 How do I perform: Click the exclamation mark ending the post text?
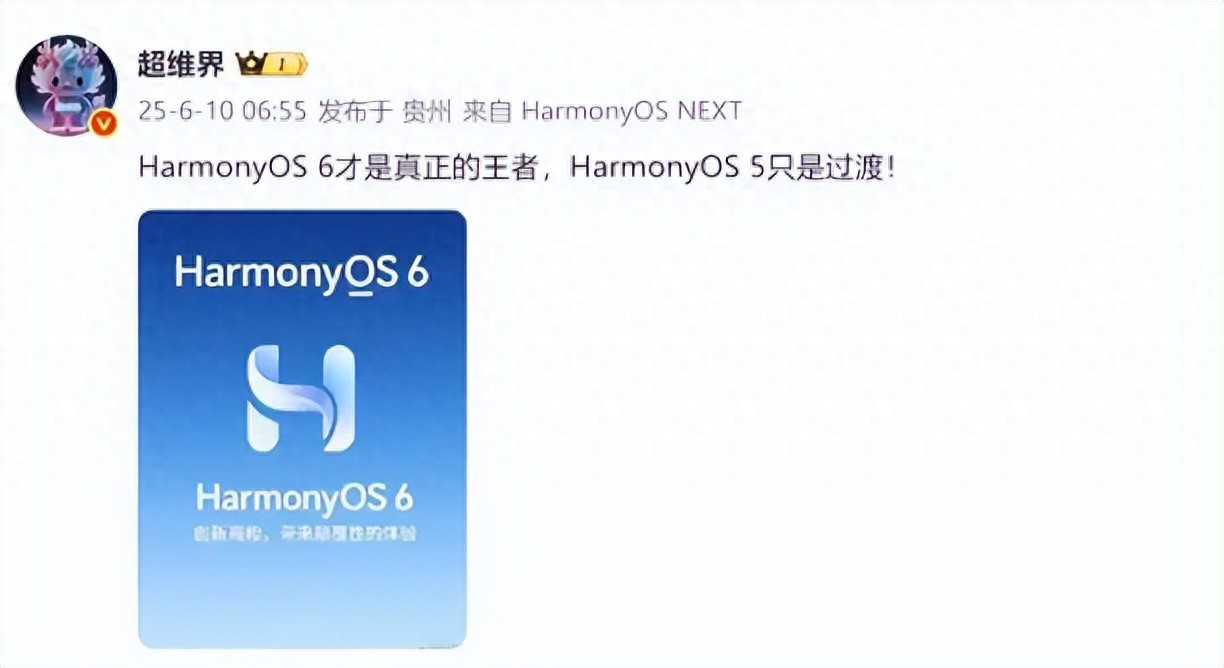888,167
